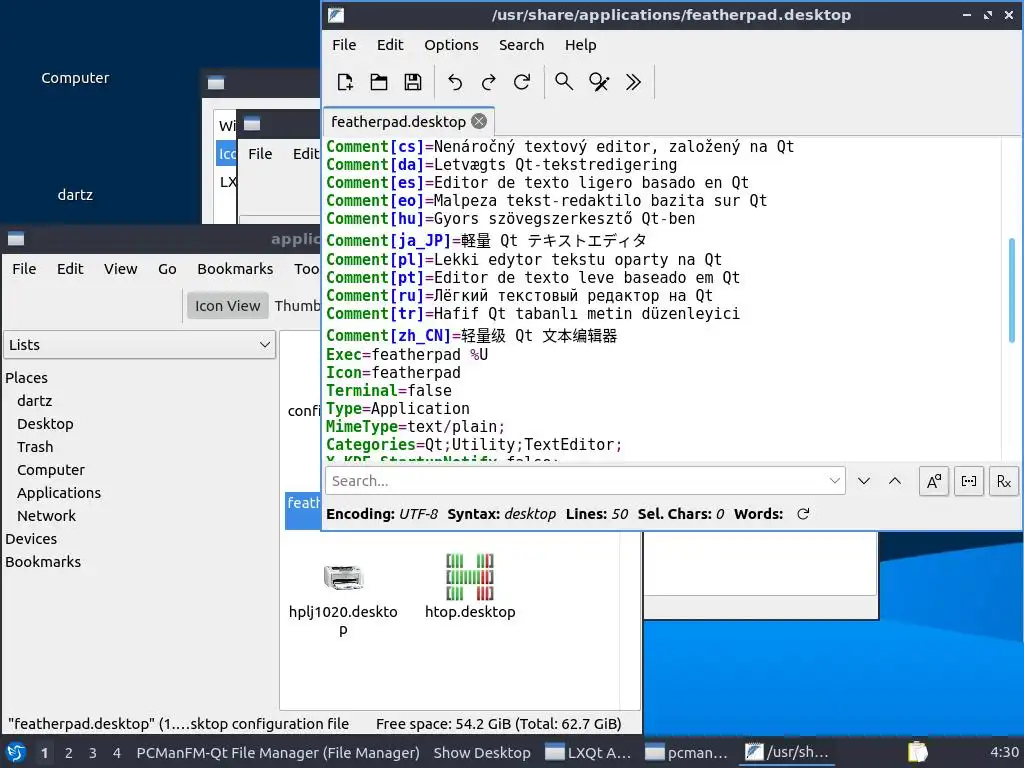Open file manager Go menu
Viewport: 1024px width, 768px height.
click(167, 269)
